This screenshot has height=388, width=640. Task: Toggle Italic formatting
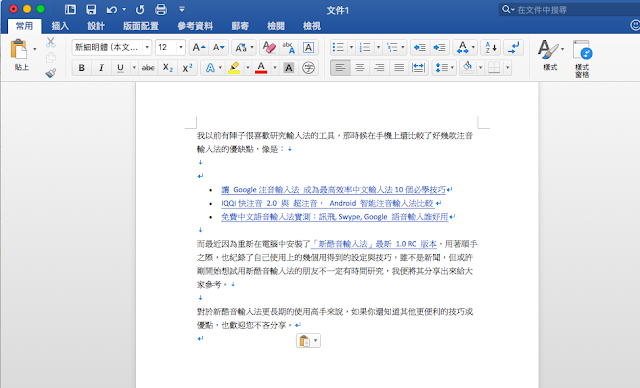[x=101, y=68]
